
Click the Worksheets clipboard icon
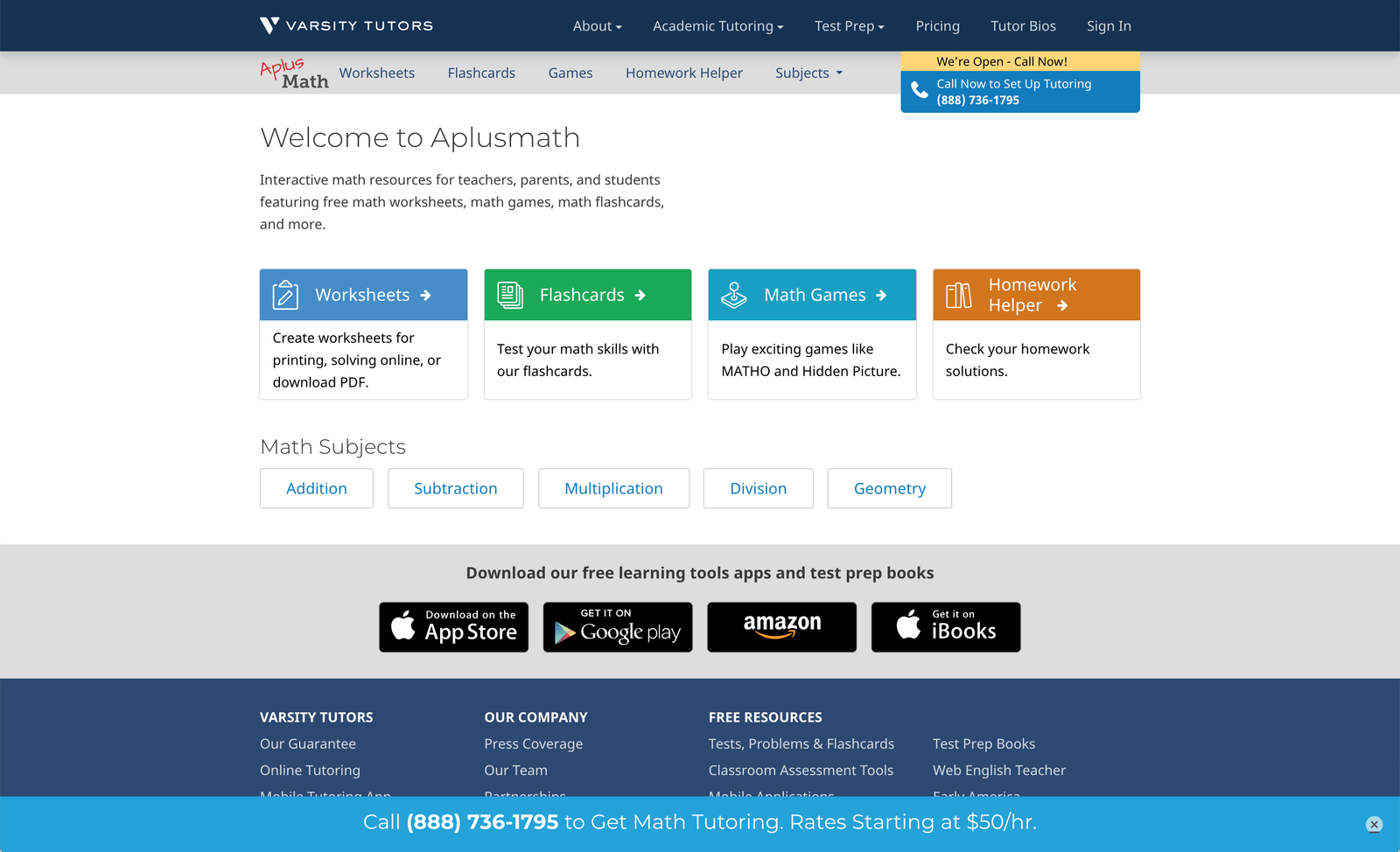pos(285,295)
